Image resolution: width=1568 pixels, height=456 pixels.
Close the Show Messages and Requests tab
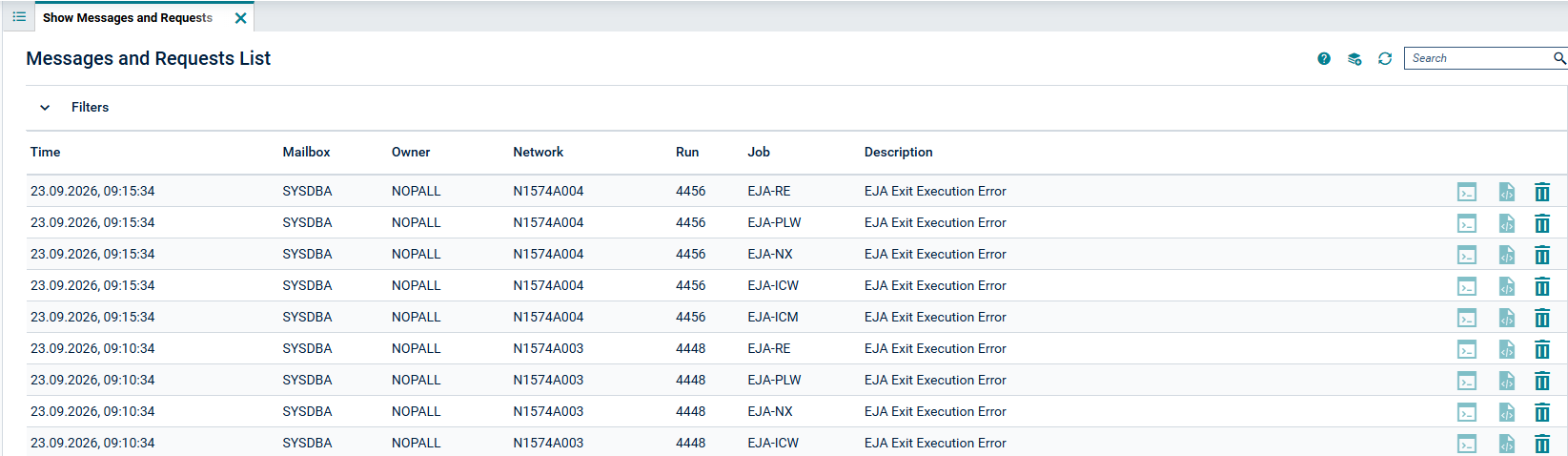pos(240,18)
